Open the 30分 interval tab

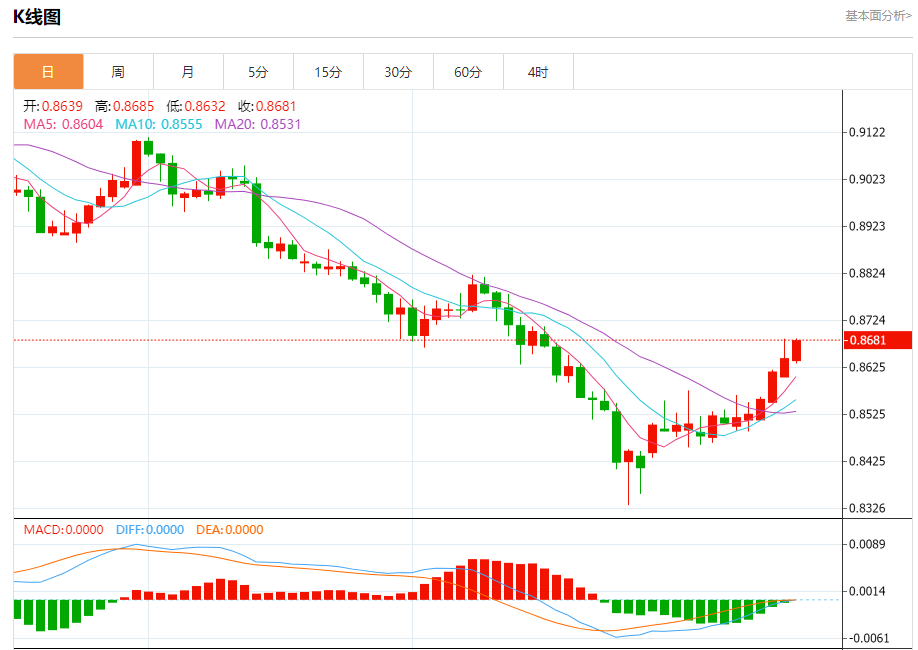coord(398,72)
